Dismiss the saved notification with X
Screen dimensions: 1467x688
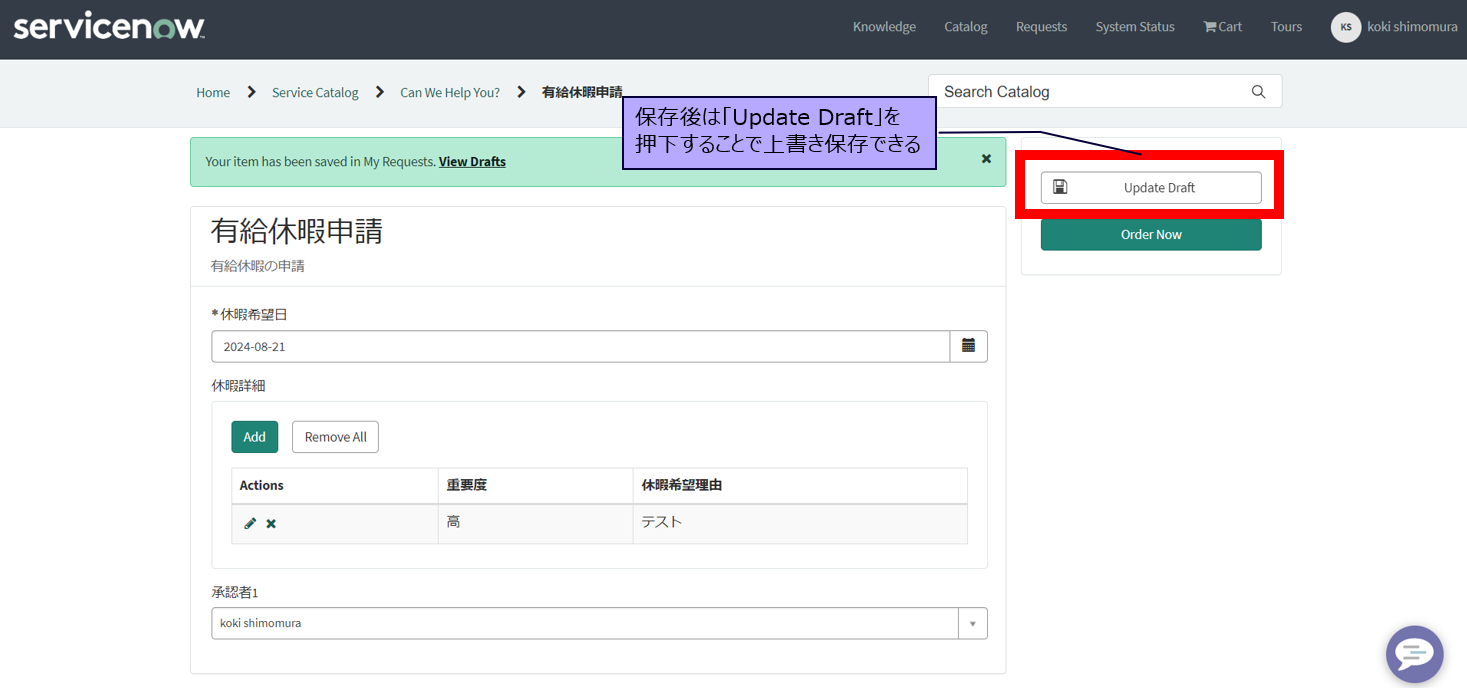point(986,159)
